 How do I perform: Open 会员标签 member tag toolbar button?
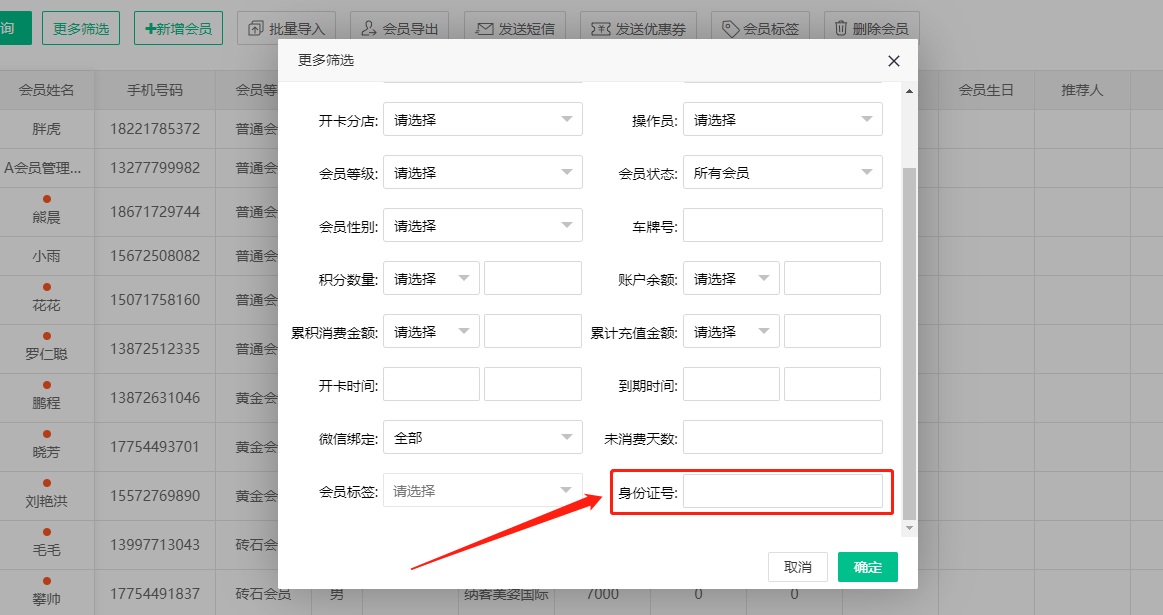coord(760,29)
